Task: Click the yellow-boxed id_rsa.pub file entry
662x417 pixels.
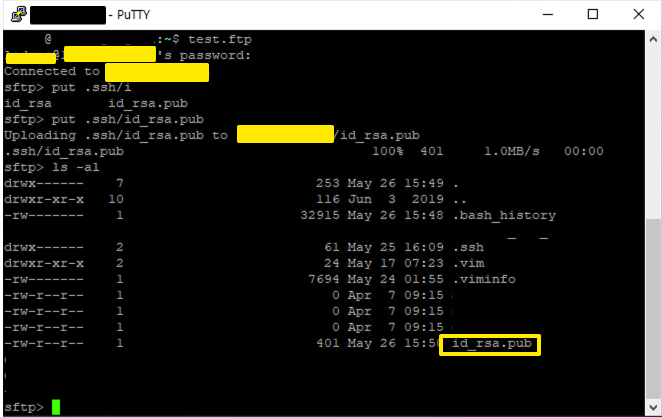Action: [494, 344]
